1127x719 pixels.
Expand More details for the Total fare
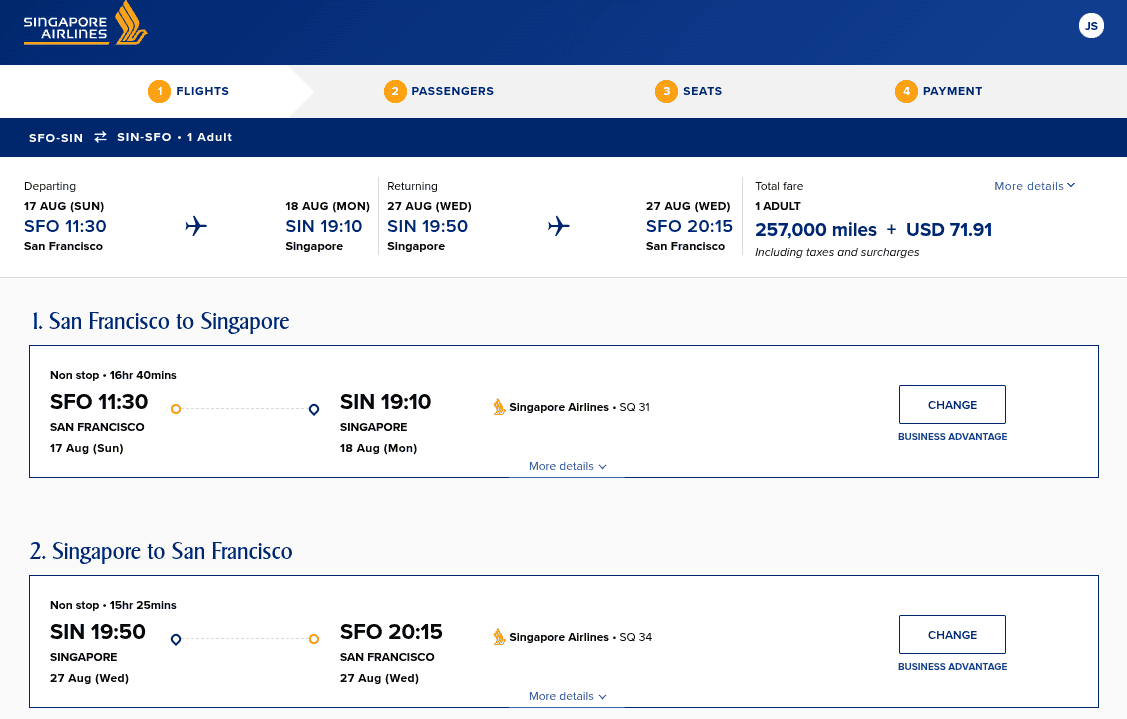coord(1034,186)
